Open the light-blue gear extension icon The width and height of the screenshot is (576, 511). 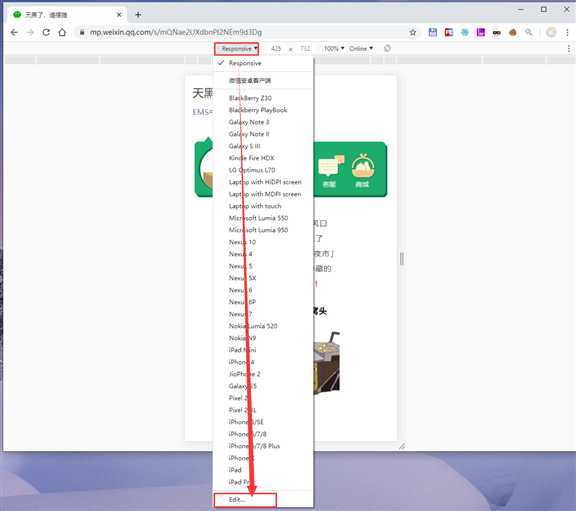point(465,32)
